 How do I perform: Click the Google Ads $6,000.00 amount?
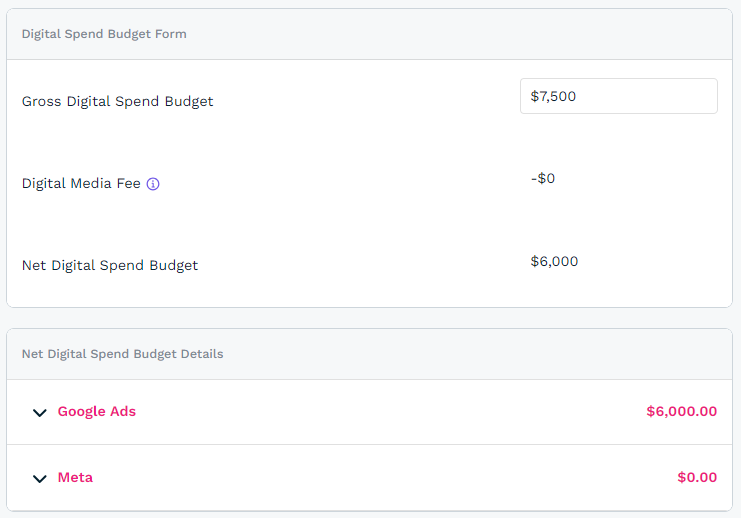tap(681, 411)
